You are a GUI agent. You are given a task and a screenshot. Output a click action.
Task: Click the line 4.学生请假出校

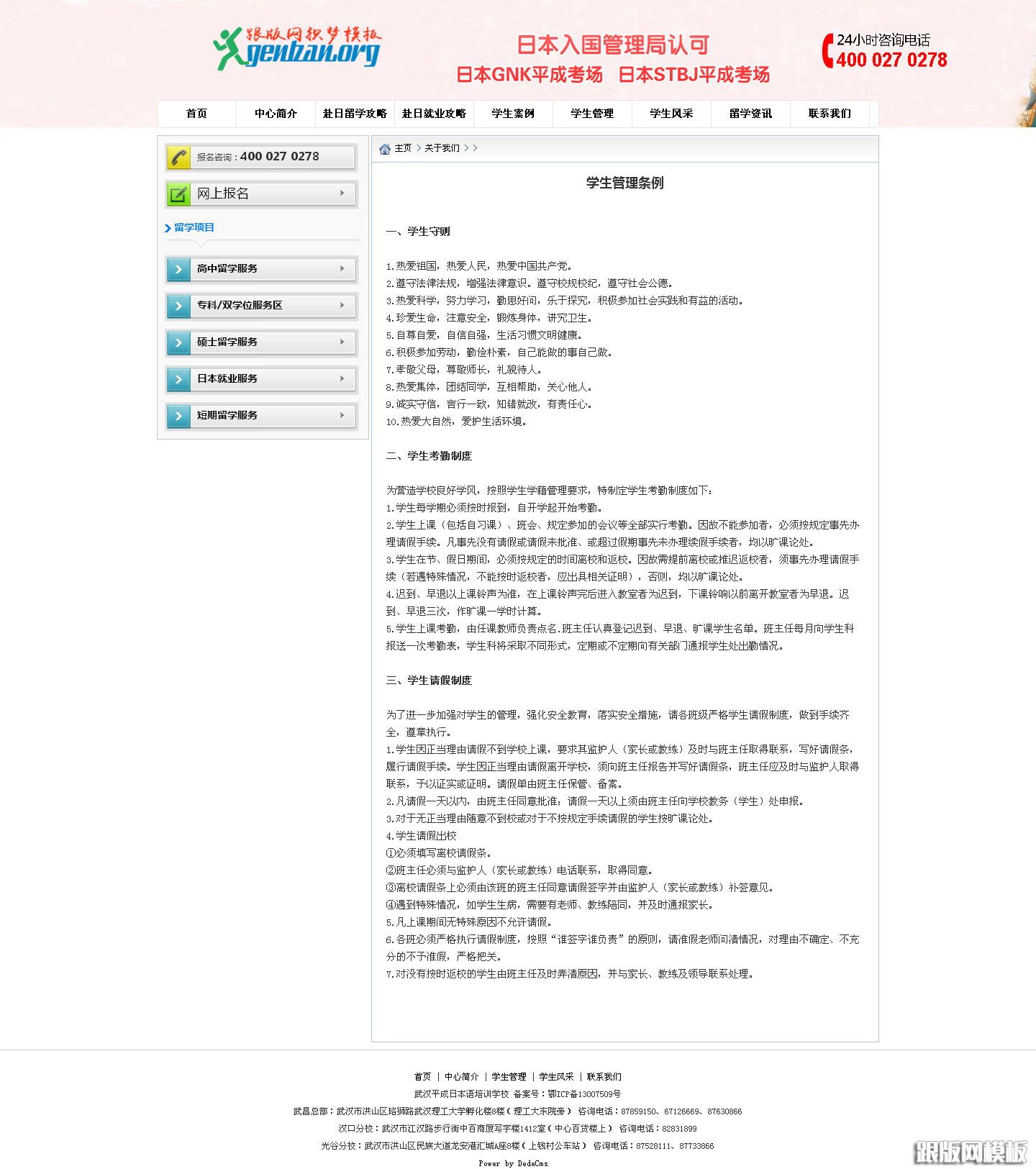(422, 836)
